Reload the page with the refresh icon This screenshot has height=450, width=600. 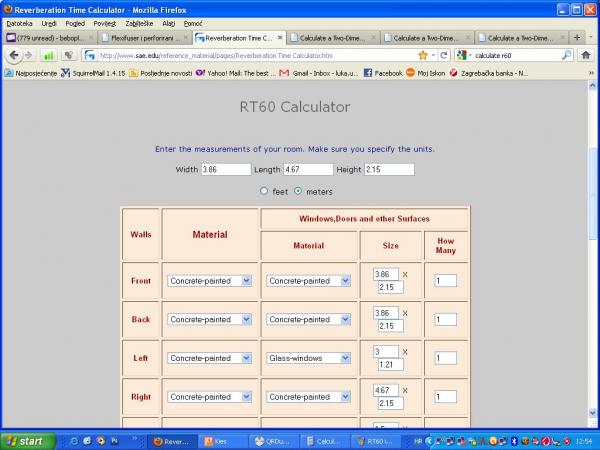[443, 55]
